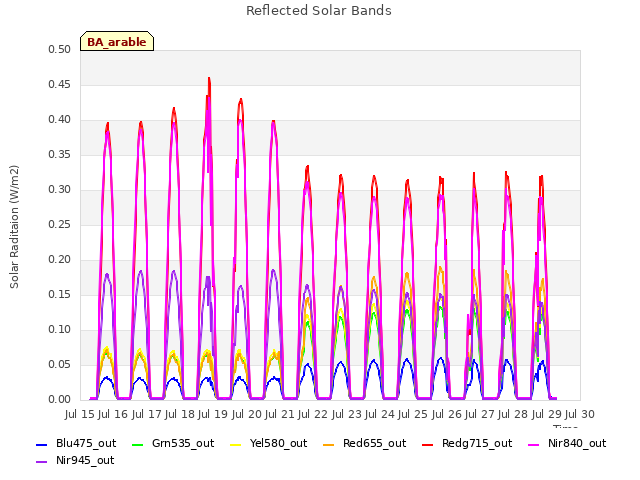640x480 pixels.
Task: Click the Redg715_out legend label
Action: coord(477,443)
